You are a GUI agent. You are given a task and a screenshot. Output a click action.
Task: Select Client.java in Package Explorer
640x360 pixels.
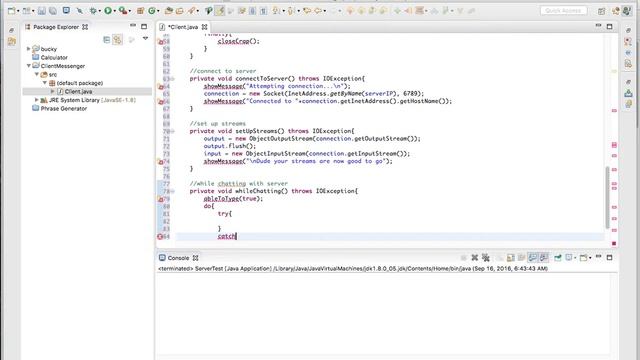78,91
